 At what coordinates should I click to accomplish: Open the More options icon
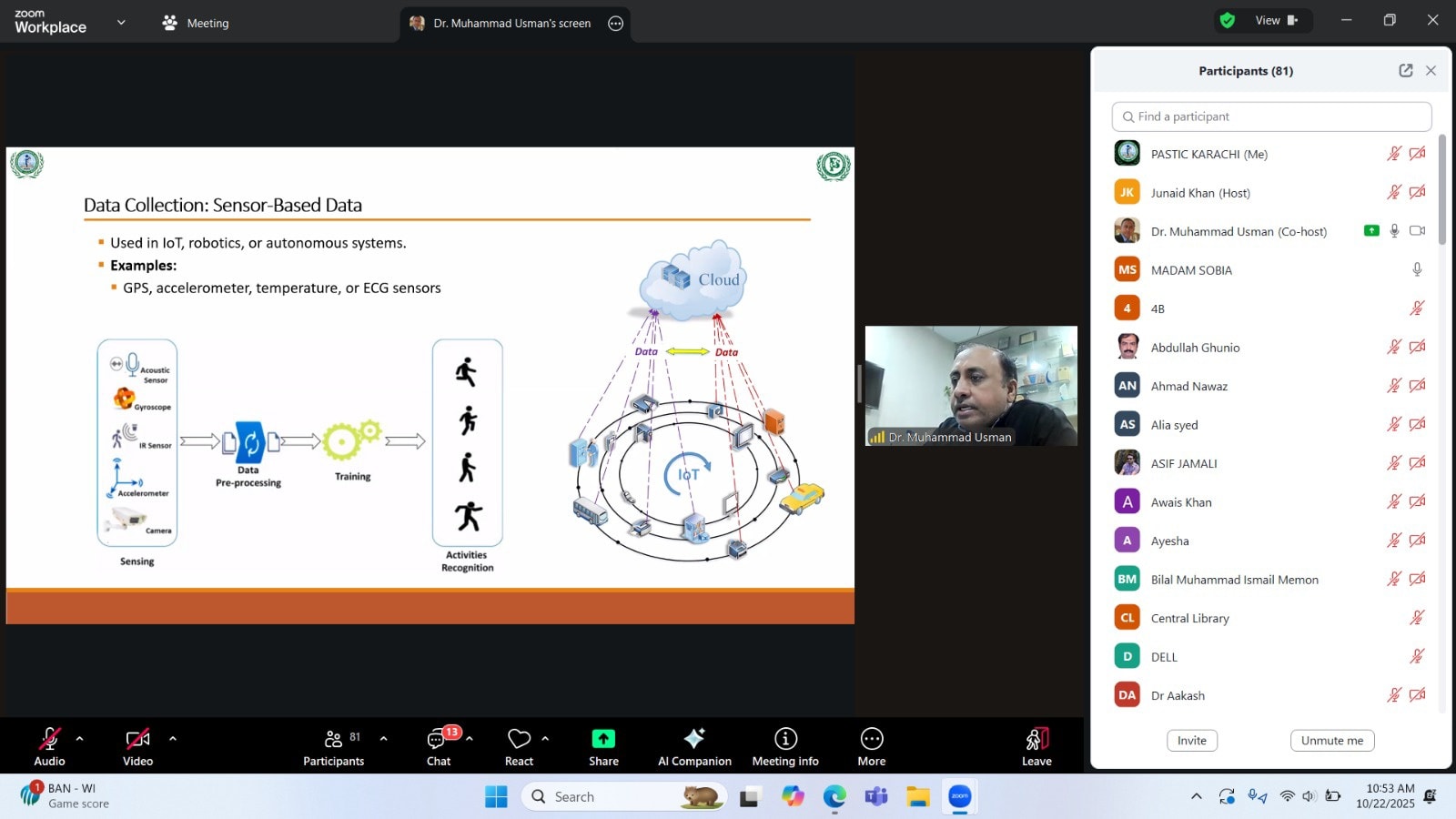(871, 739)
